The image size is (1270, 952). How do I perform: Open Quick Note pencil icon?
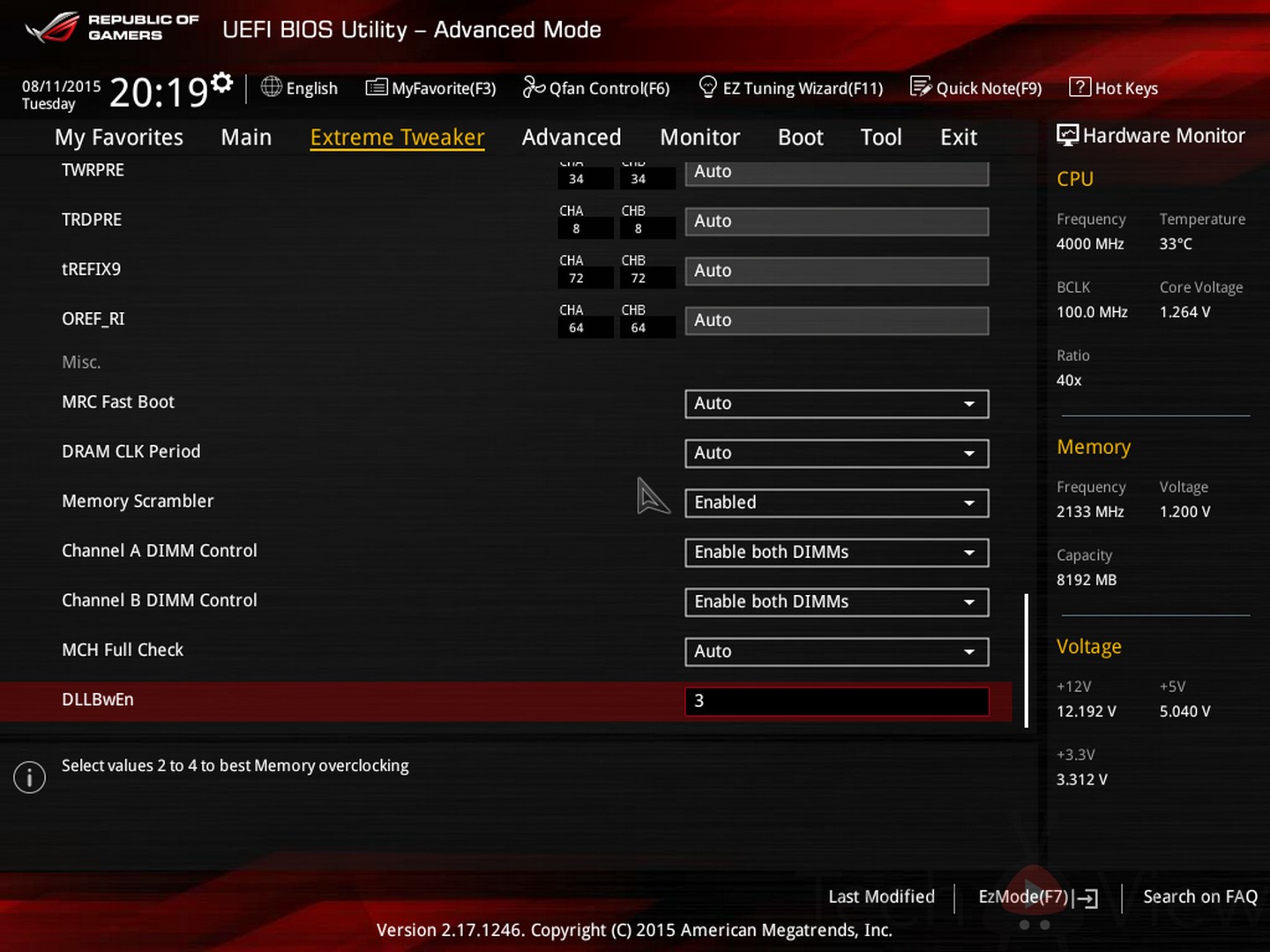click(x=921, y=86)
